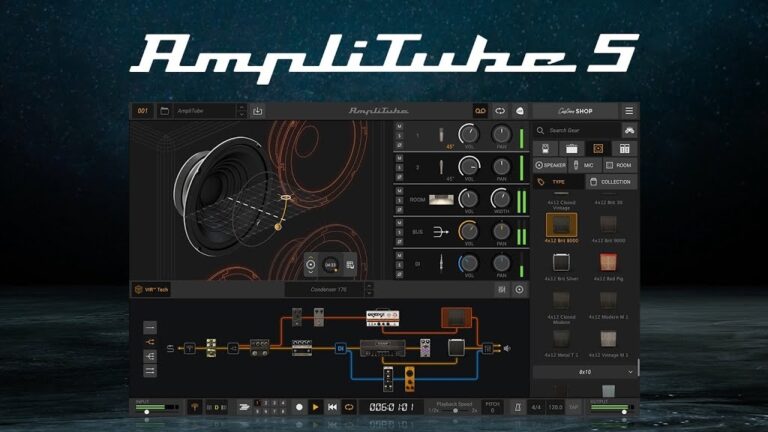Select the 4x12 Brit 9000 cabinet
Screen dimensions: 768x432
pyautogui.click(x=608, y=228)
